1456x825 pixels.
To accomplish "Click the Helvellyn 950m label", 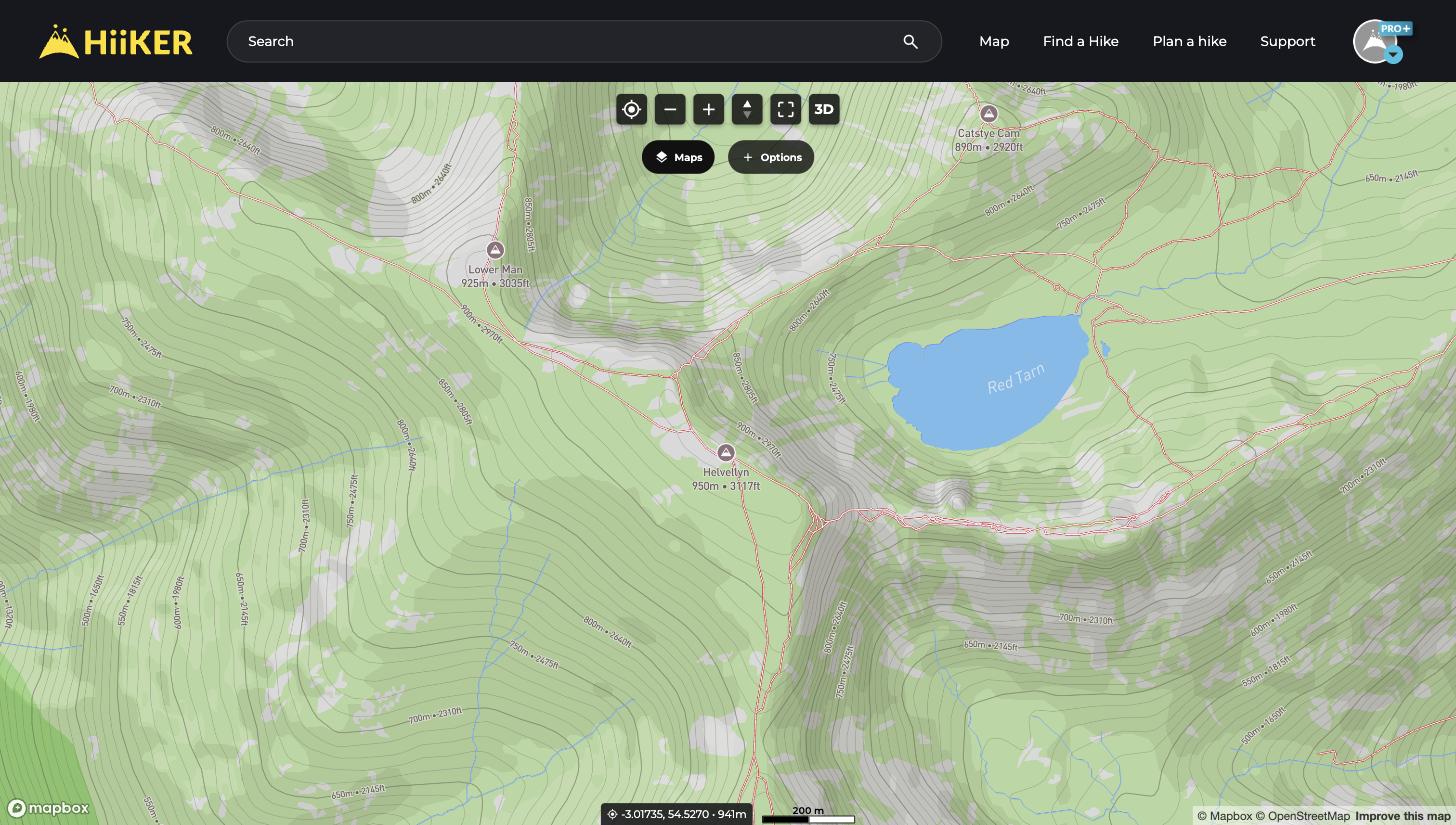I will 726,479.
